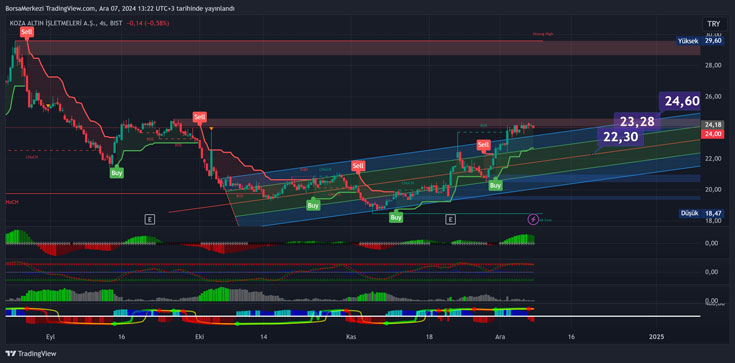The image size is (735, 363).
Task: Click the purple lightning bolt event icon
Action: tap(533, 219)
